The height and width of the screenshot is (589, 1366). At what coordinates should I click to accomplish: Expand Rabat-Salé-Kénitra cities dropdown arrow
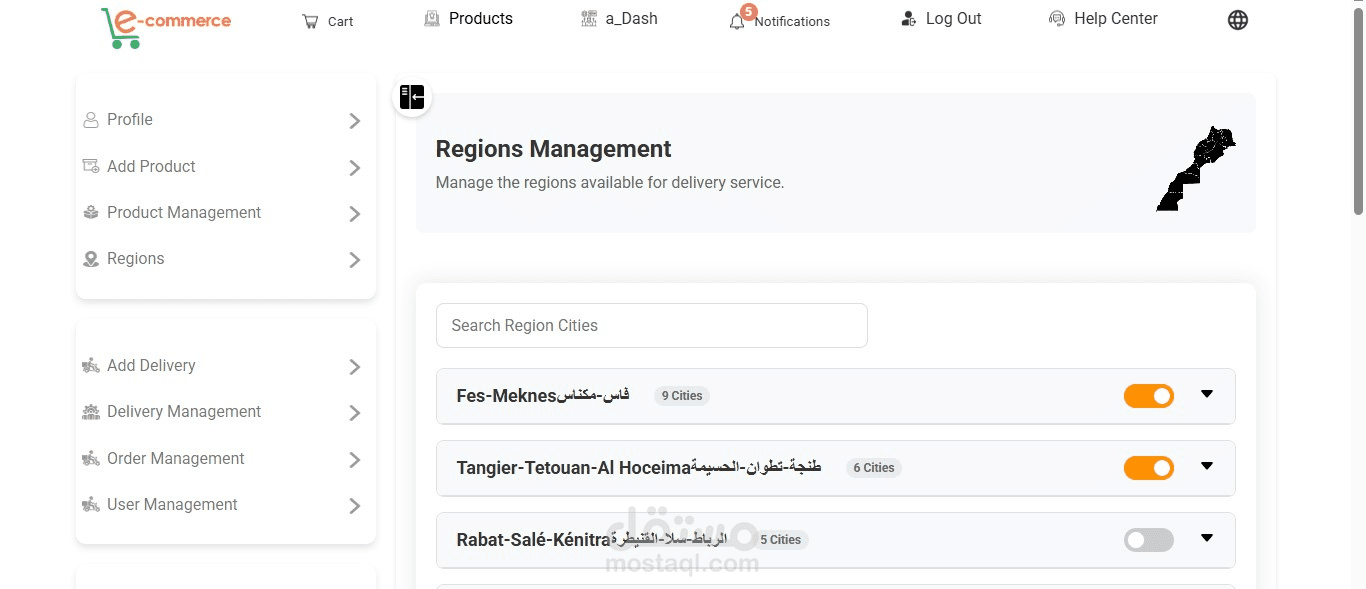pyautogui.click(x=1207, y=538)
